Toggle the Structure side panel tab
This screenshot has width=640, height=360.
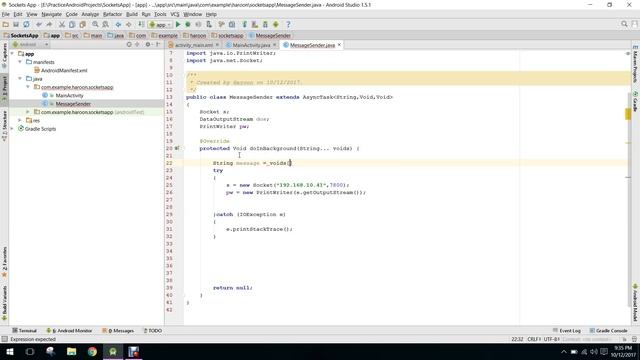(x=4, y=126)
